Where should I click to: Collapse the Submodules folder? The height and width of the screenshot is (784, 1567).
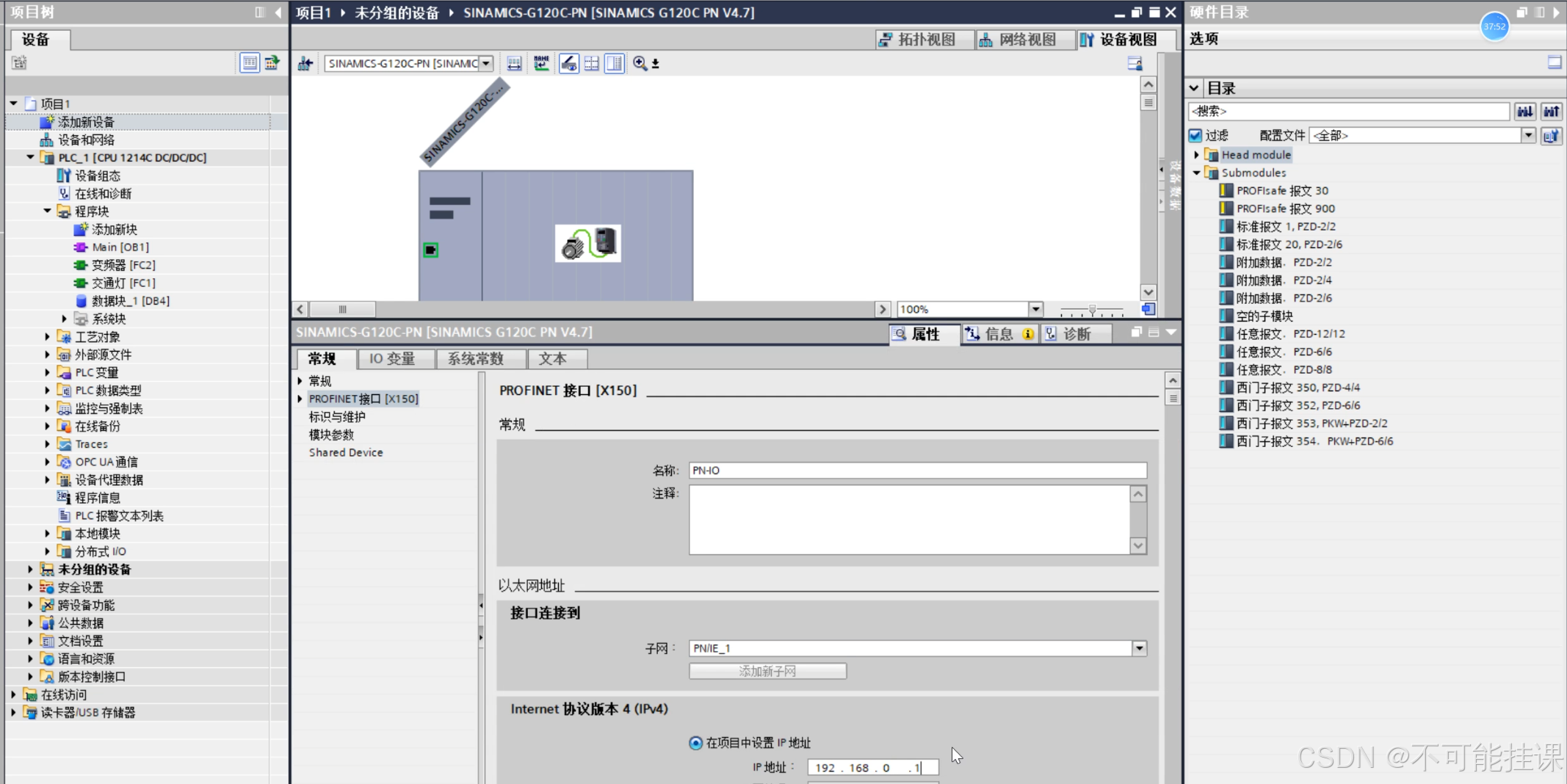1196,173
